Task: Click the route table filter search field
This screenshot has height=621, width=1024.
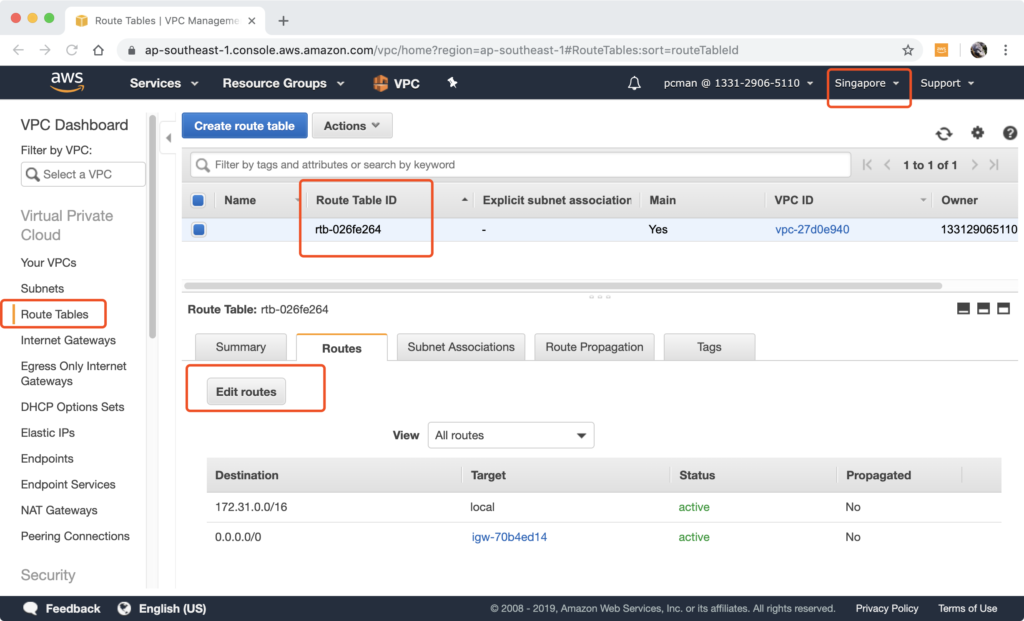Action: (520, 165)
